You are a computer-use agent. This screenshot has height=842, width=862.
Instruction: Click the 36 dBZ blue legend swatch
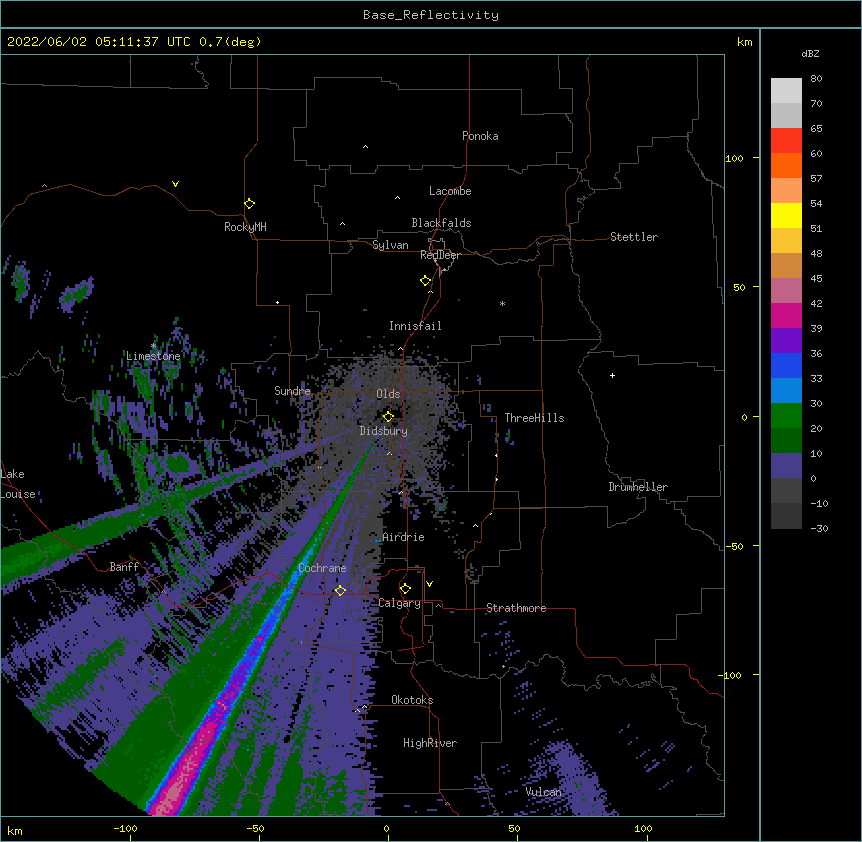click(786, 365)
